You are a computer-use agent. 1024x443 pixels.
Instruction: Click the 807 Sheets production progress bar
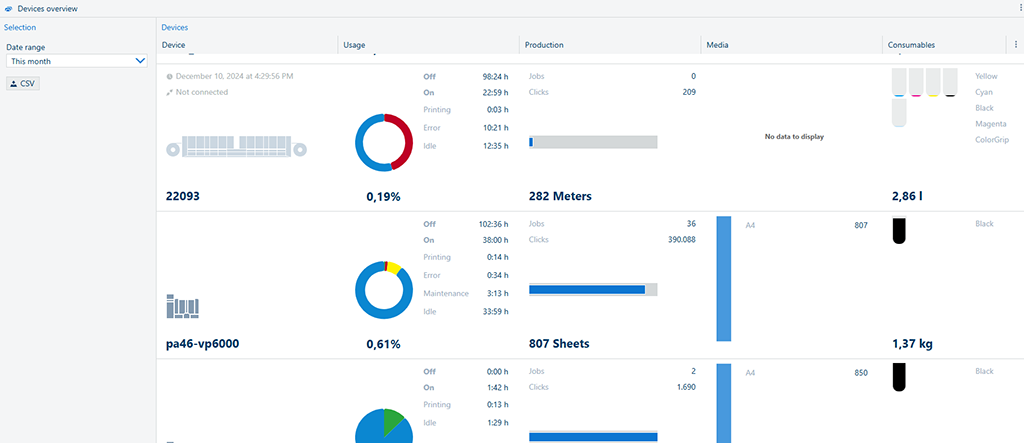(x=592, y=289)
